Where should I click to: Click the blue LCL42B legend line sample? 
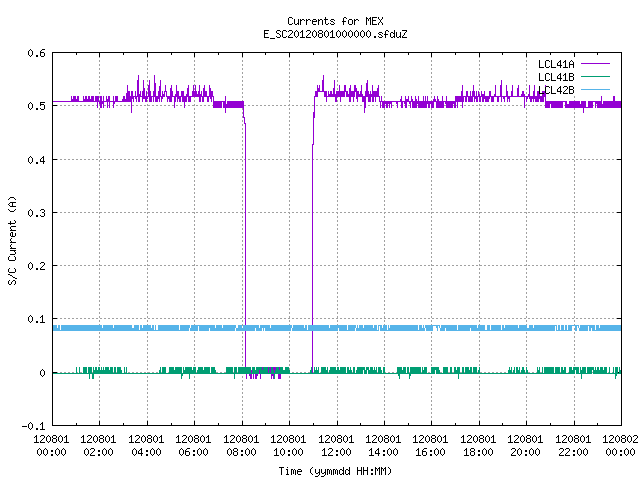click(x=595, y=89)
